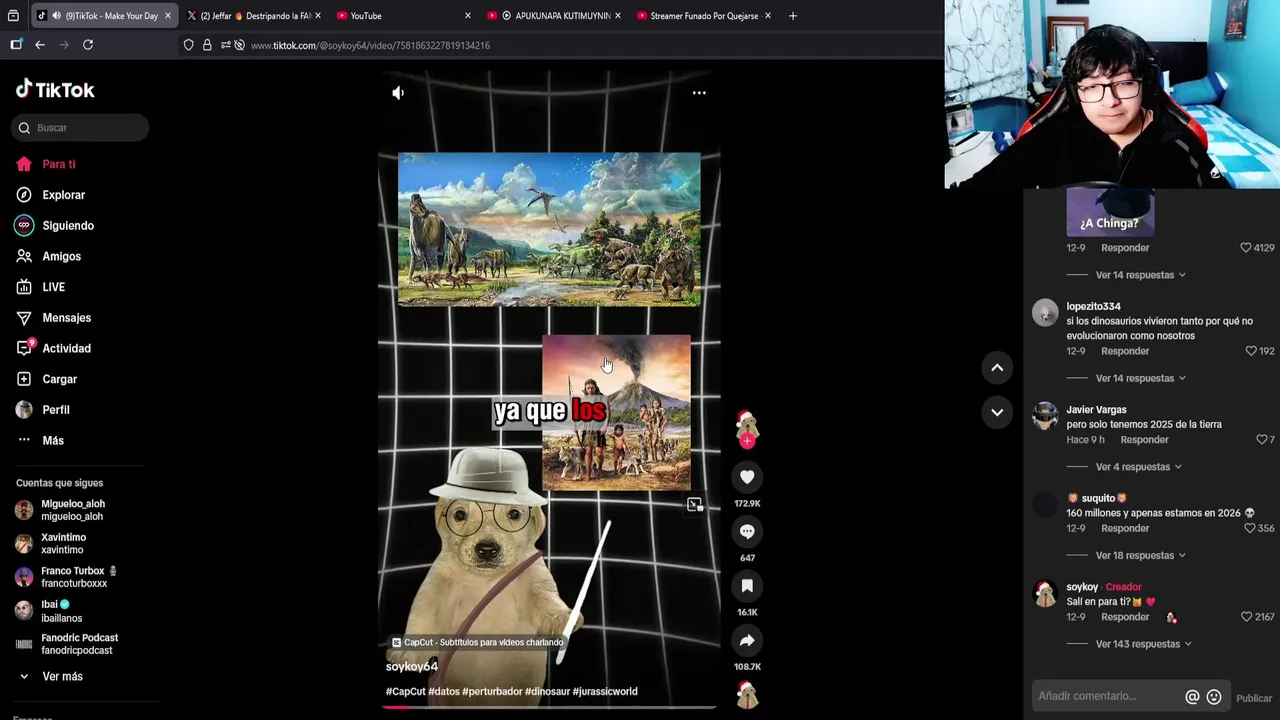This screenshot has width=1280, height=720.
Task: Reply to suquito's comment
Action: pyautogui.click(x=1125, y=528)
